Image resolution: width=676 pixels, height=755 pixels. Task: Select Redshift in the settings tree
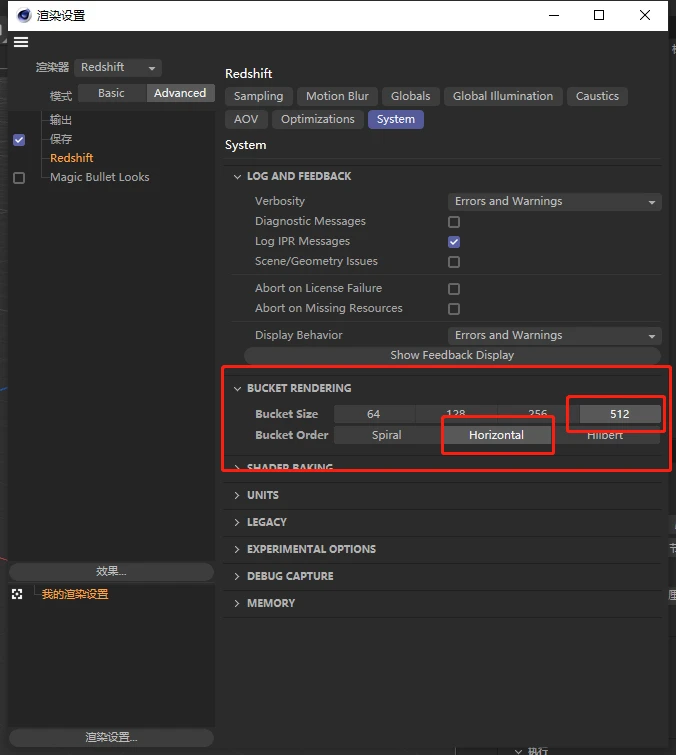pos(72,158)
